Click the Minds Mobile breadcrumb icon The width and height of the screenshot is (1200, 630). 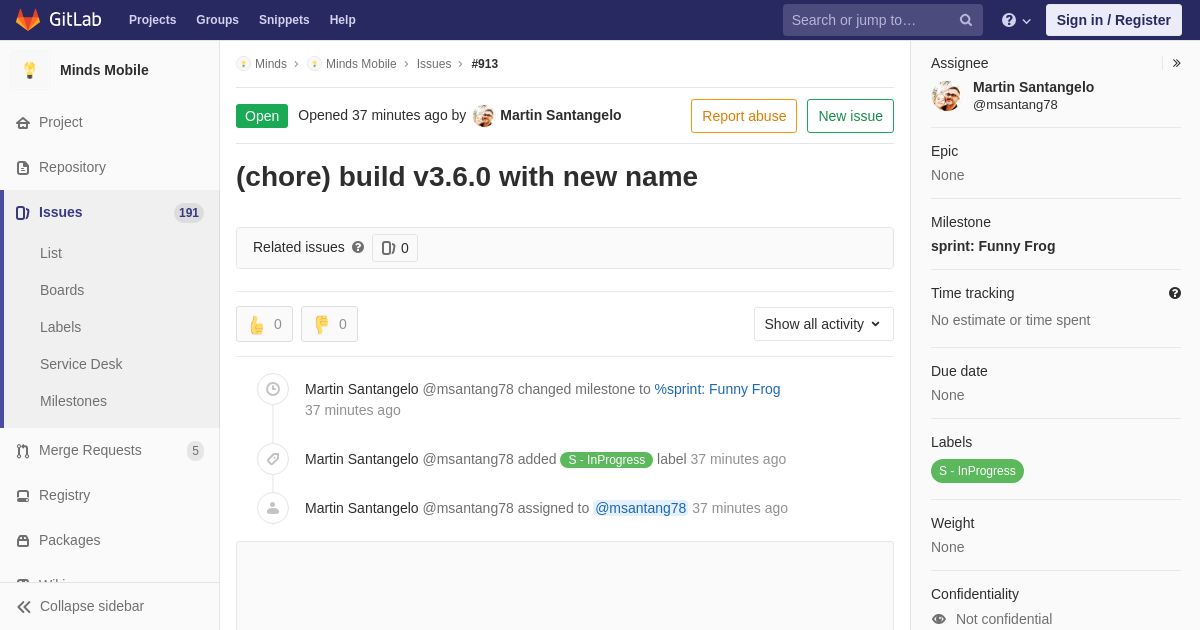click(314, 64)
